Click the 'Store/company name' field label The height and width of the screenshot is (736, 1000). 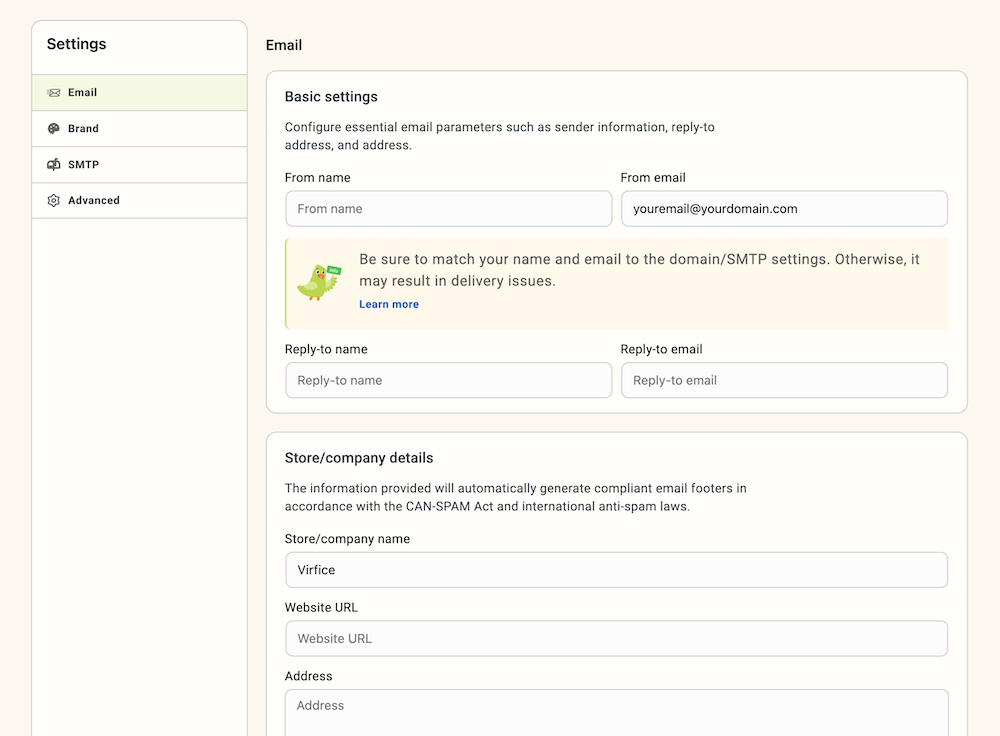(347, 539)
